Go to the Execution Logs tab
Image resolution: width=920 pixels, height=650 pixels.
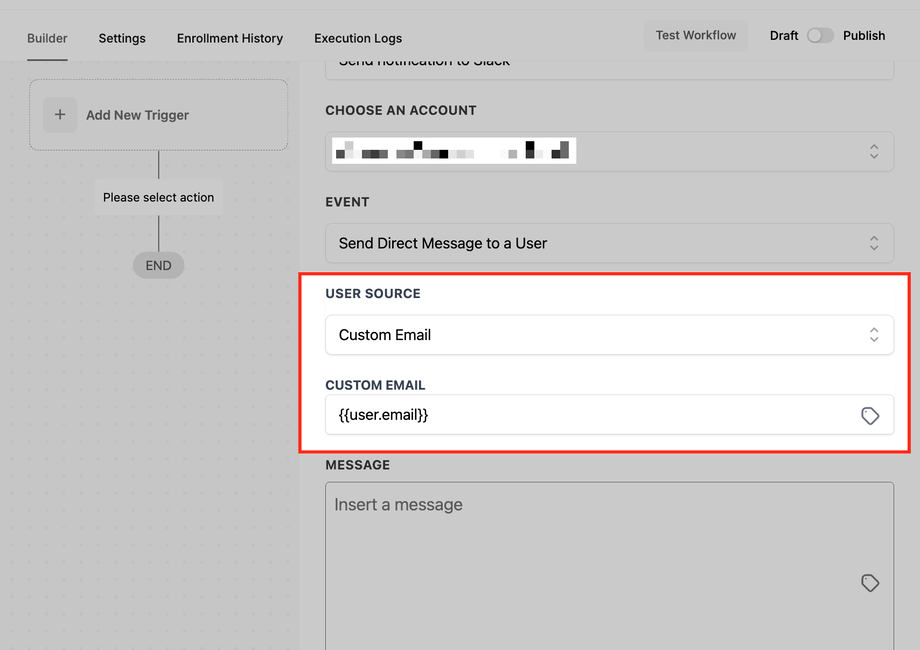click(358, 38)
